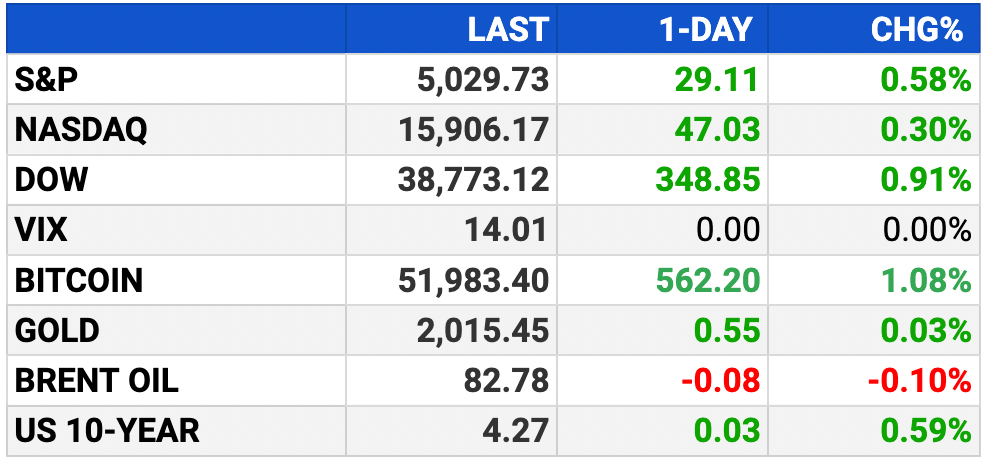Open the BITCOIN row label
Viewport: 984px width, 464px height.
(x=78, y=281)
